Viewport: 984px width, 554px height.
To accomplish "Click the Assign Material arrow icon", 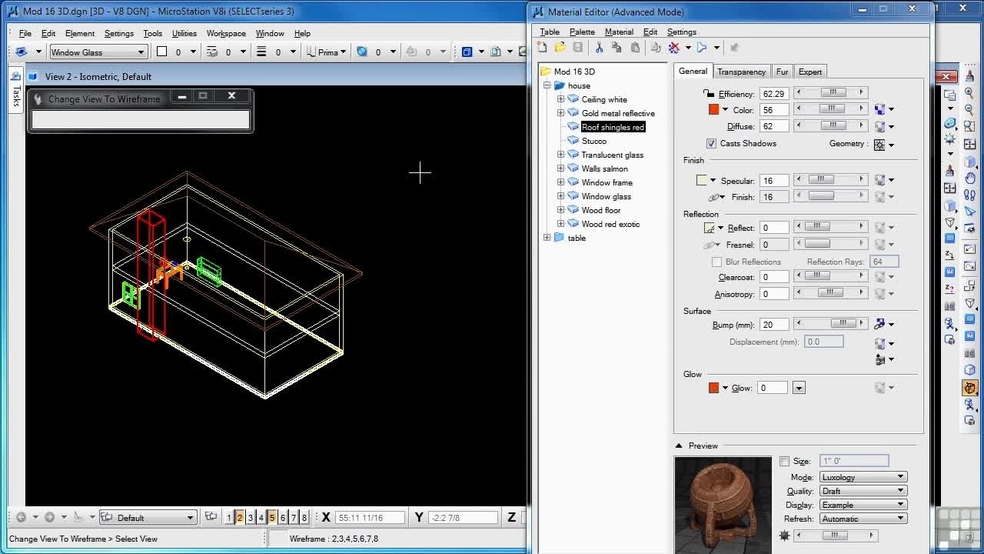I will pos(702,48).
